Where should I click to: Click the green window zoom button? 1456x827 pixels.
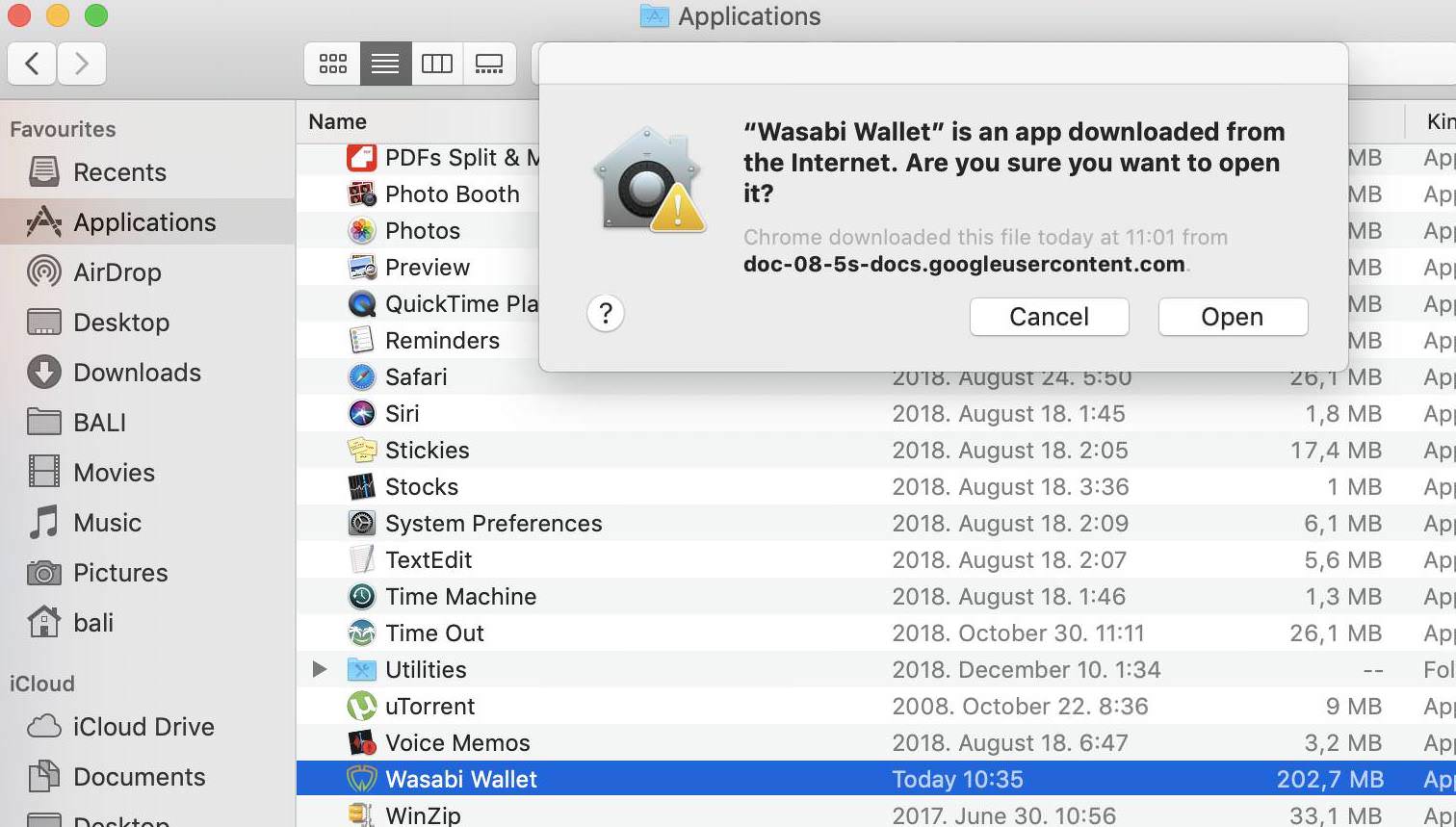95,15
